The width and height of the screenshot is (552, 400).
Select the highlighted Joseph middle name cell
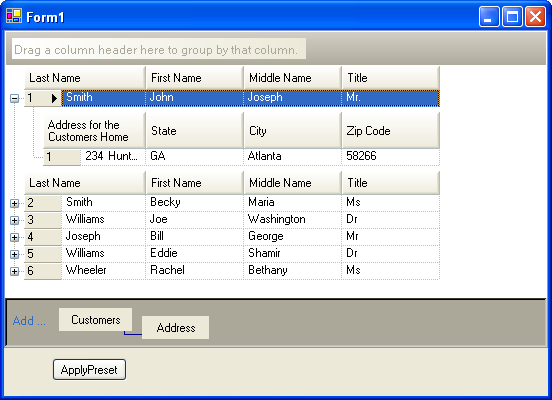tap(293, 98)
